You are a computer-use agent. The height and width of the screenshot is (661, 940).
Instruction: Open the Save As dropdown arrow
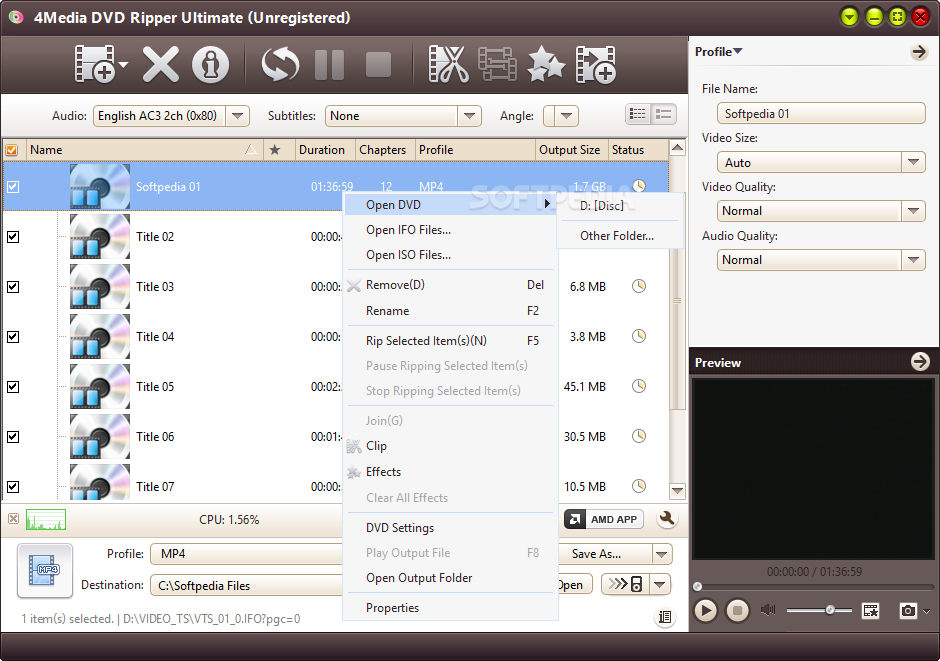pyautogui.click(x=661, y=554)
